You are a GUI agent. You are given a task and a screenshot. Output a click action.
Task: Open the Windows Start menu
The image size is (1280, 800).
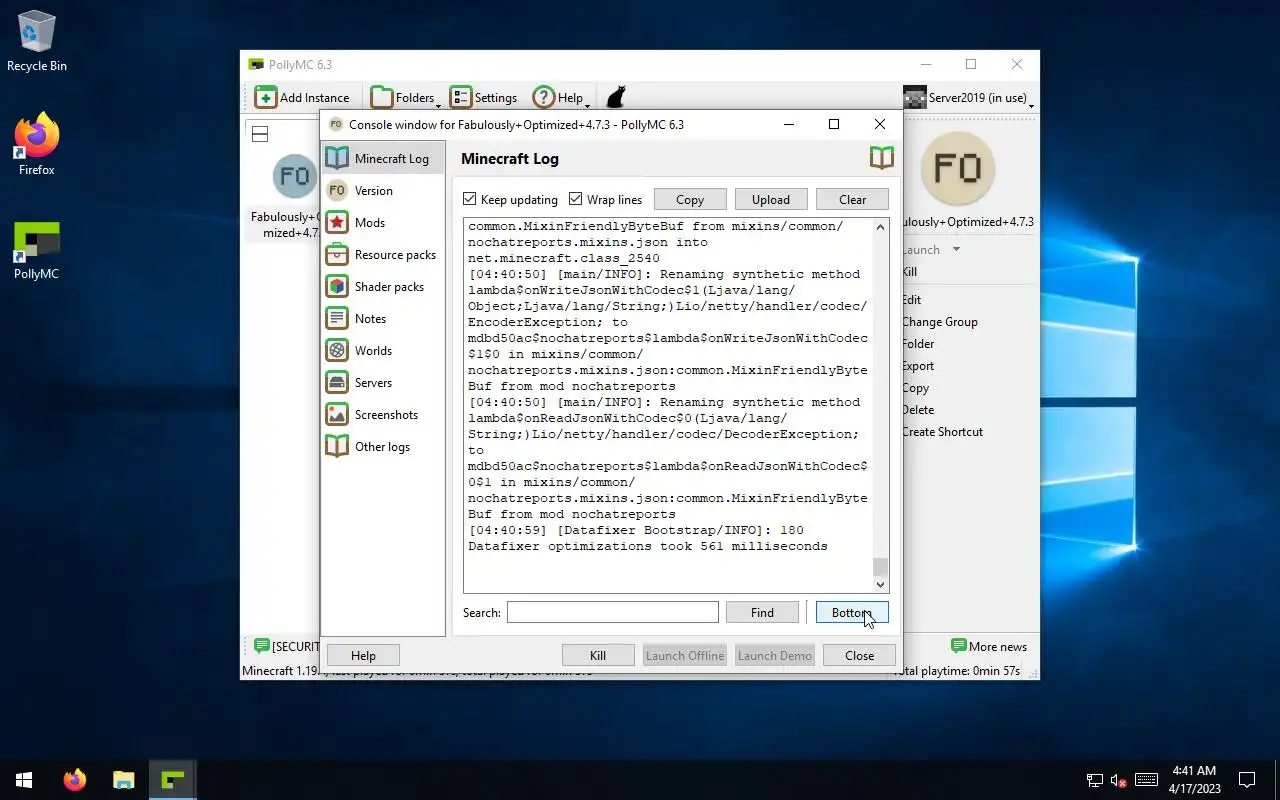pyautogui.click(x=24, y=780)
